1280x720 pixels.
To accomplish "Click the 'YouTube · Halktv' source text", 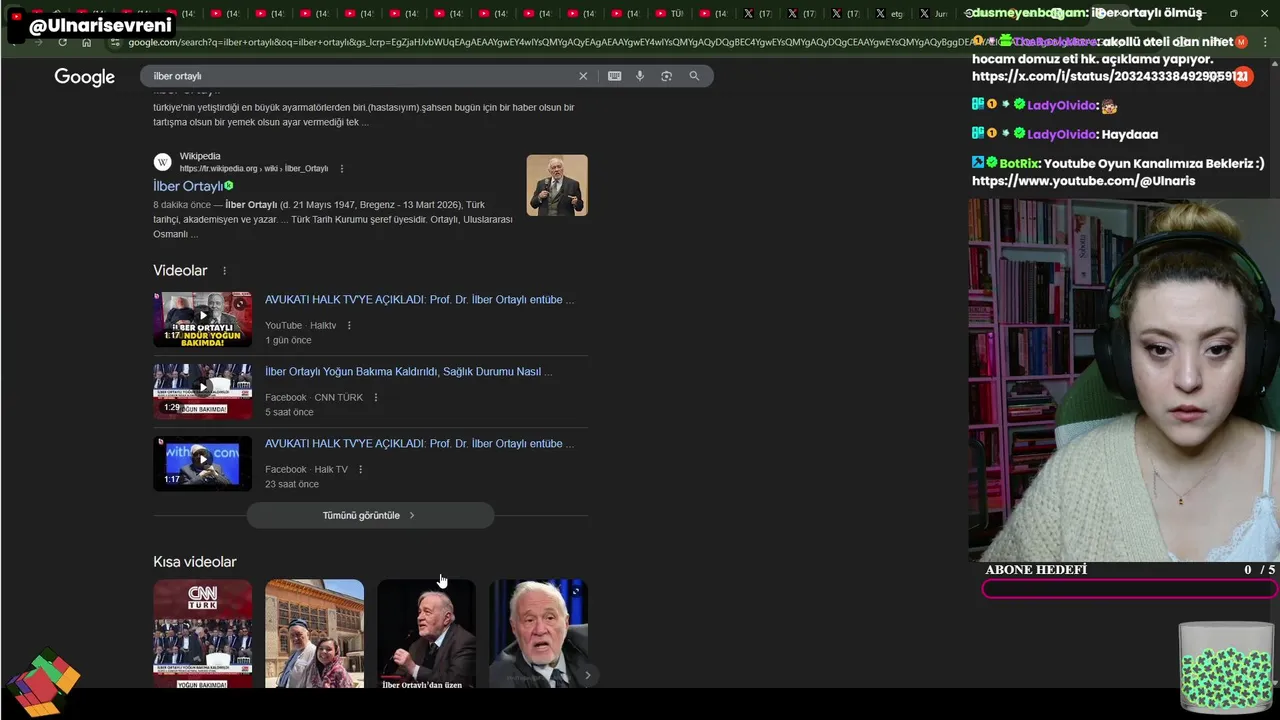I will point(300,325).
